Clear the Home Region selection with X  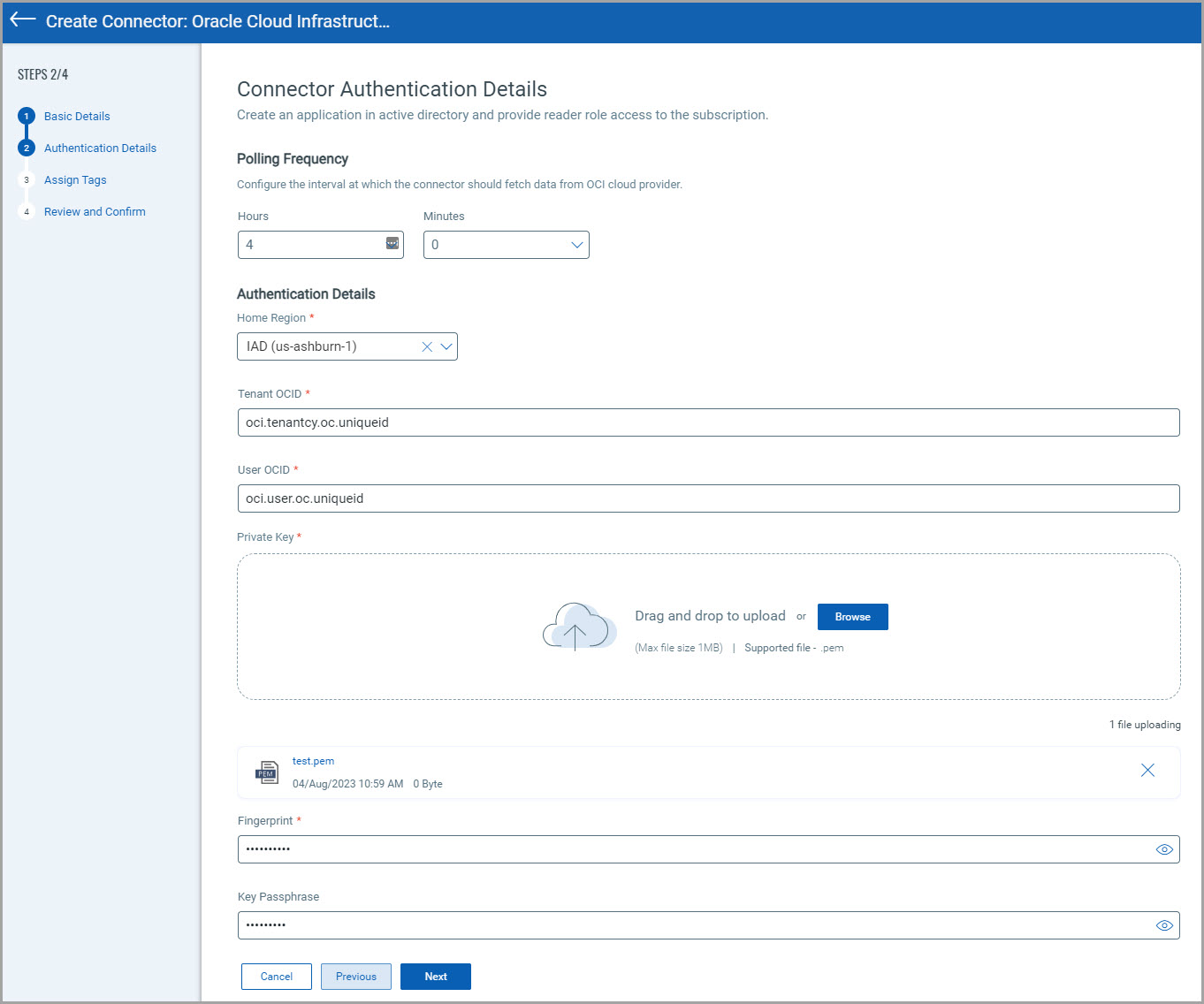tap(427, 346)
